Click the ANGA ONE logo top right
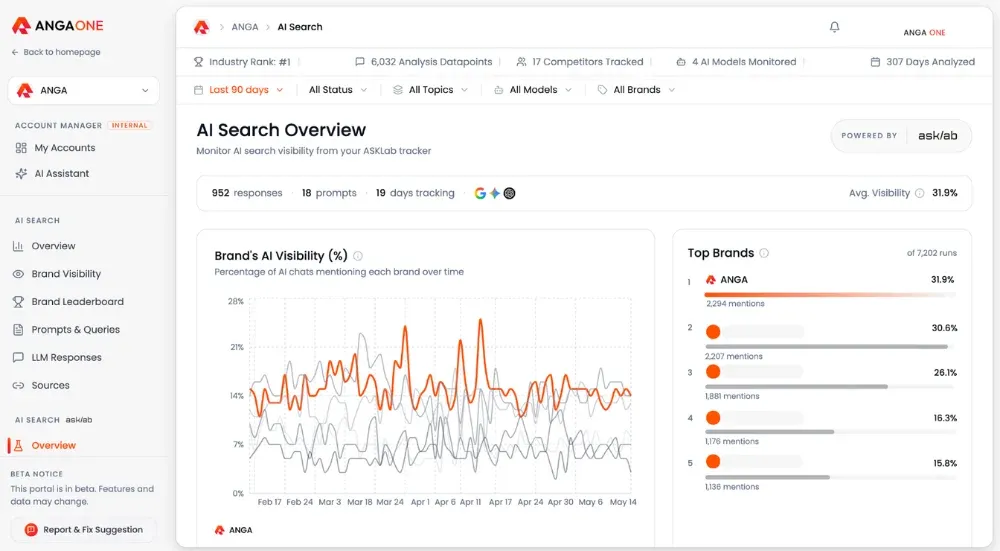 pyautogui.click(x=924, y=33)
